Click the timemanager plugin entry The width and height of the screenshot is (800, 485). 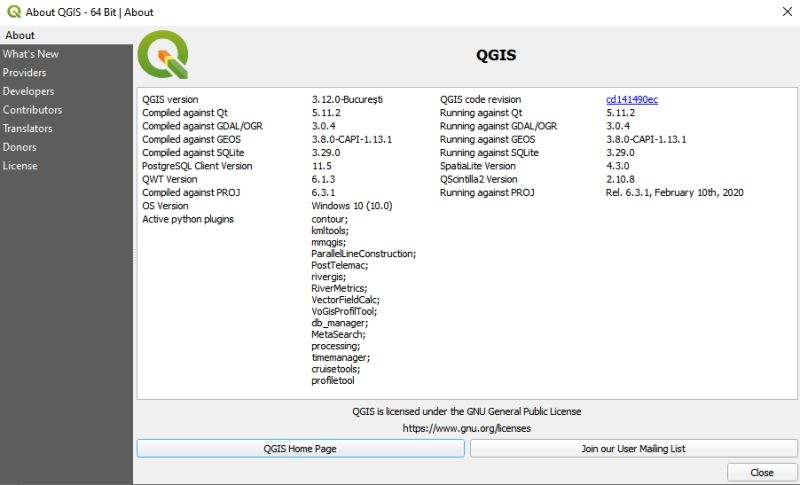pos(341,358)
